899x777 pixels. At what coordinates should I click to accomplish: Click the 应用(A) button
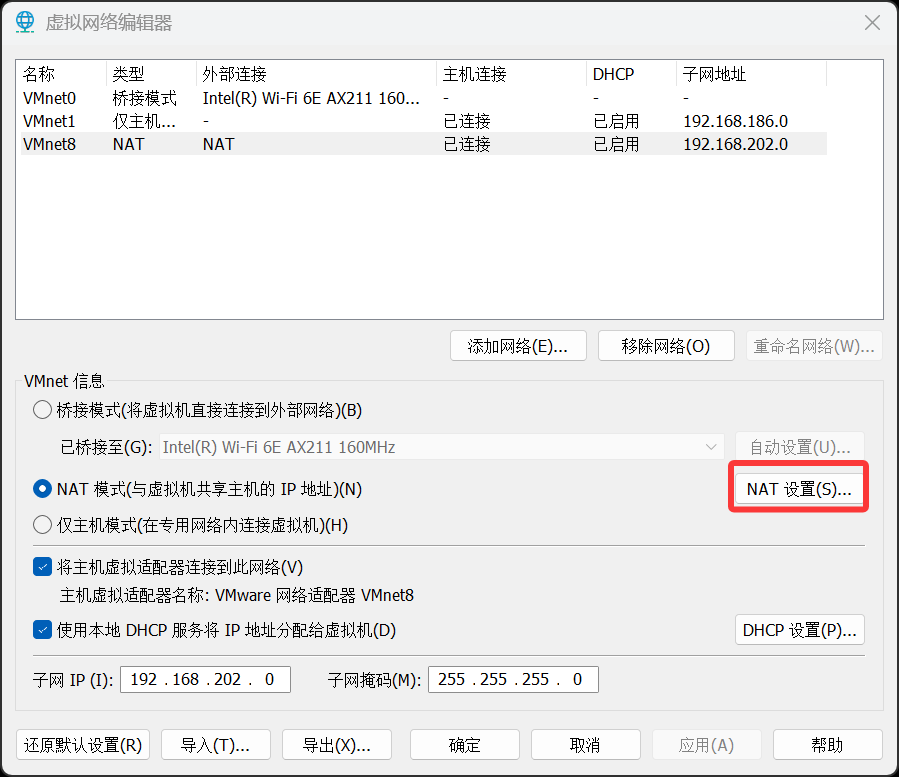point(707,745)
